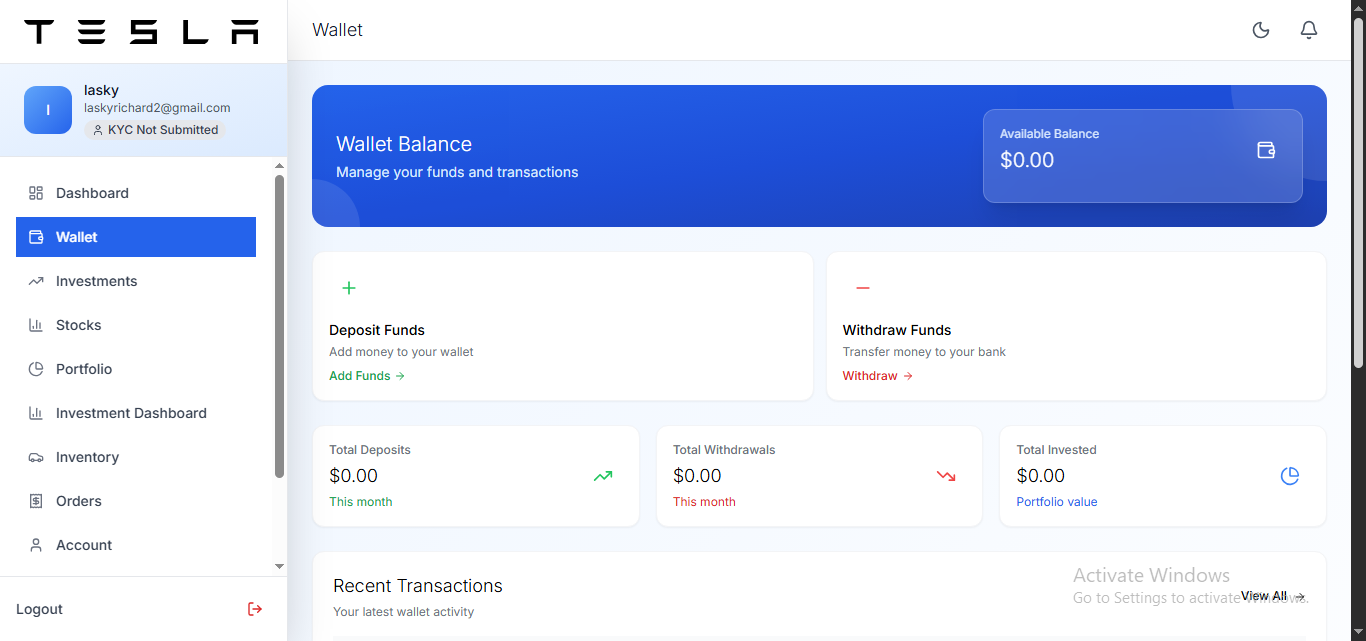Click the Investments trend icon in sidebar

coord(36,281)
